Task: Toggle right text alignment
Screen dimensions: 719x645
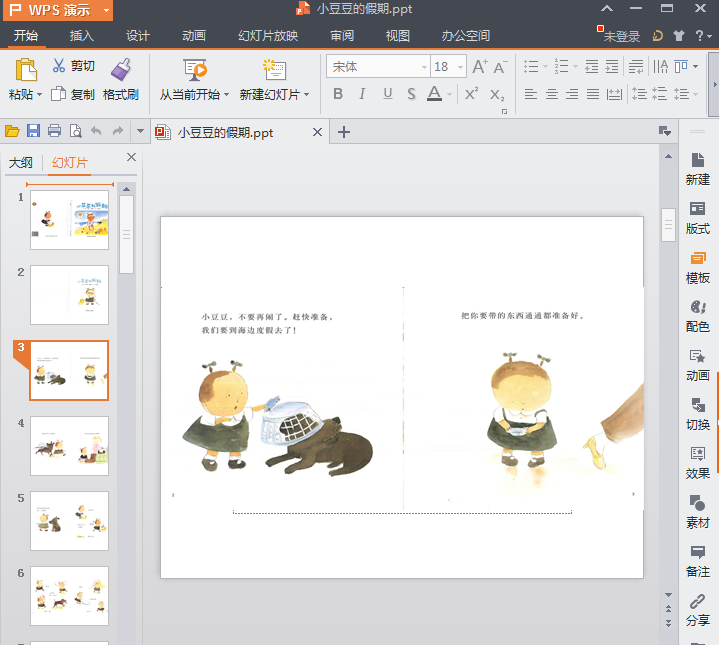Action: 572,94
